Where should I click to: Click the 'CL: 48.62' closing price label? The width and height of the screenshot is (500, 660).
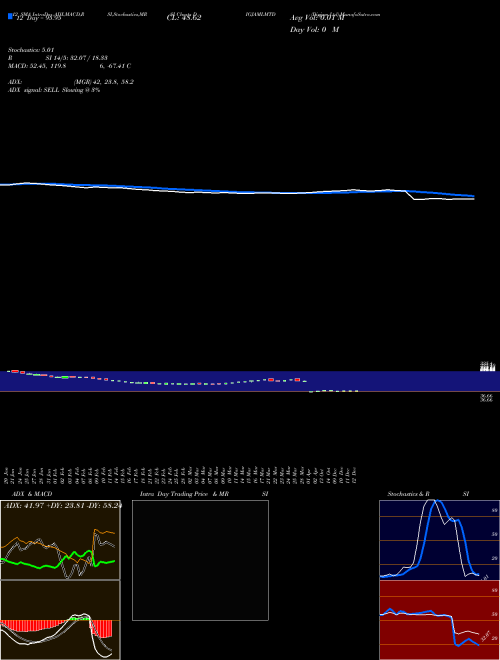[184, 18]
